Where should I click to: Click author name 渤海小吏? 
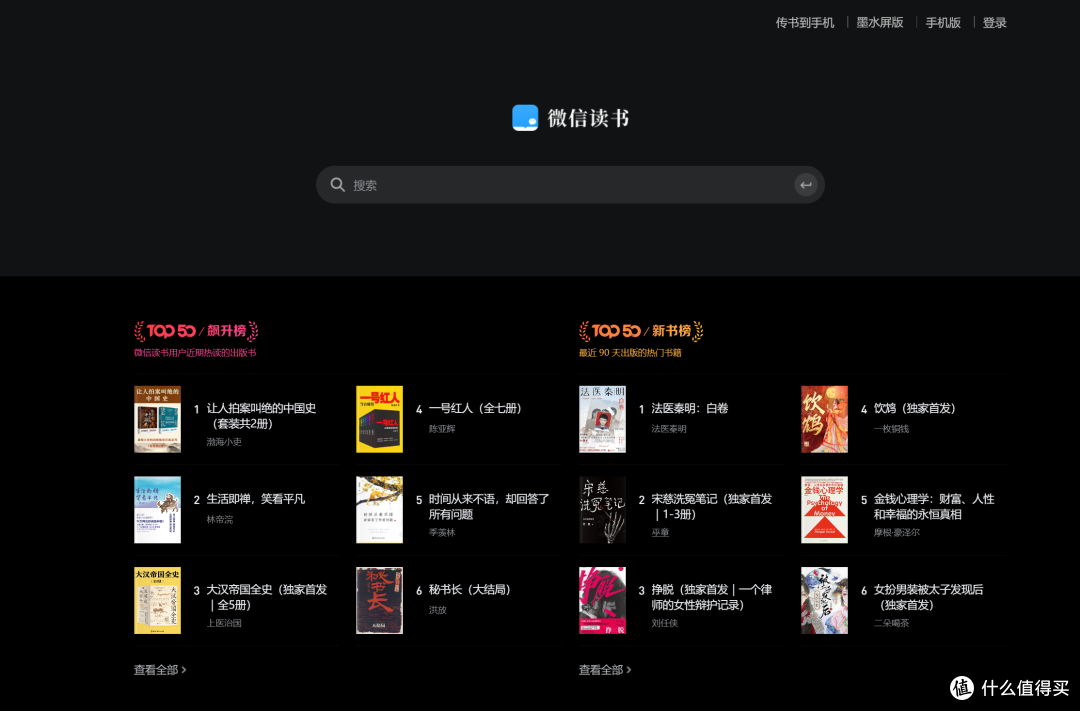(224, 442)
